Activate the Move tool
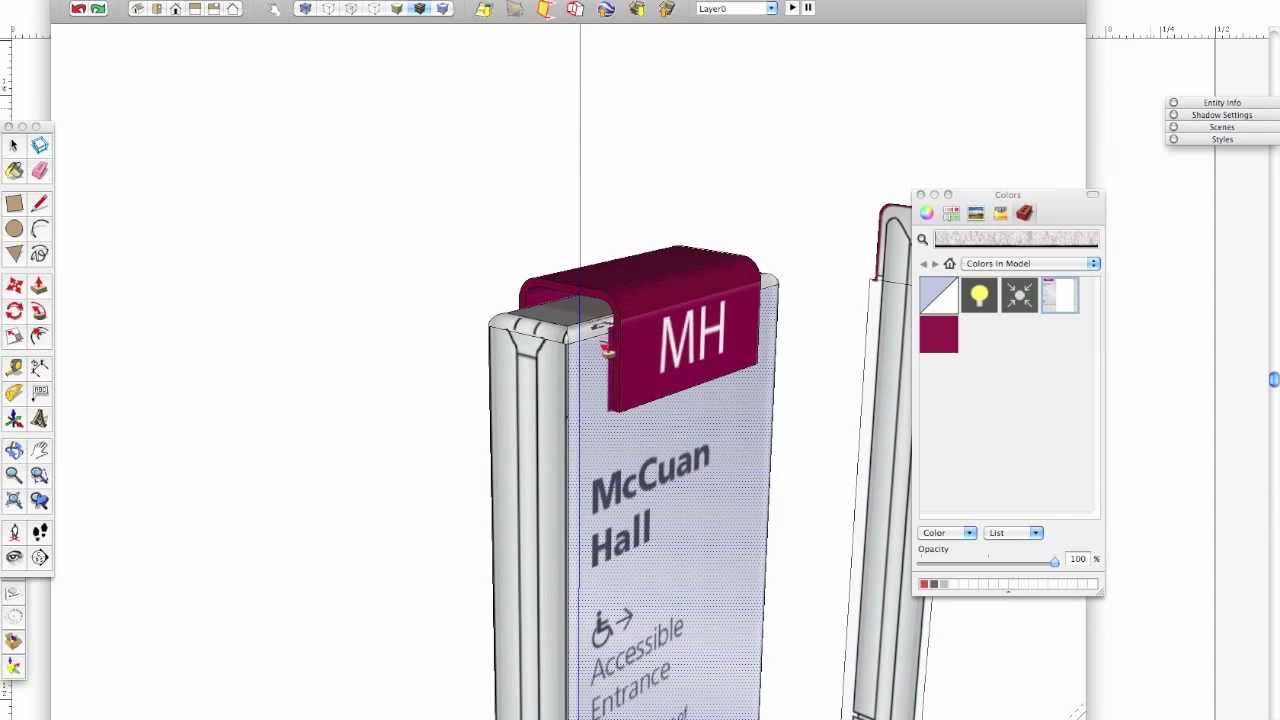Viewport: 1280px width, 720px height. coord(14,286)
